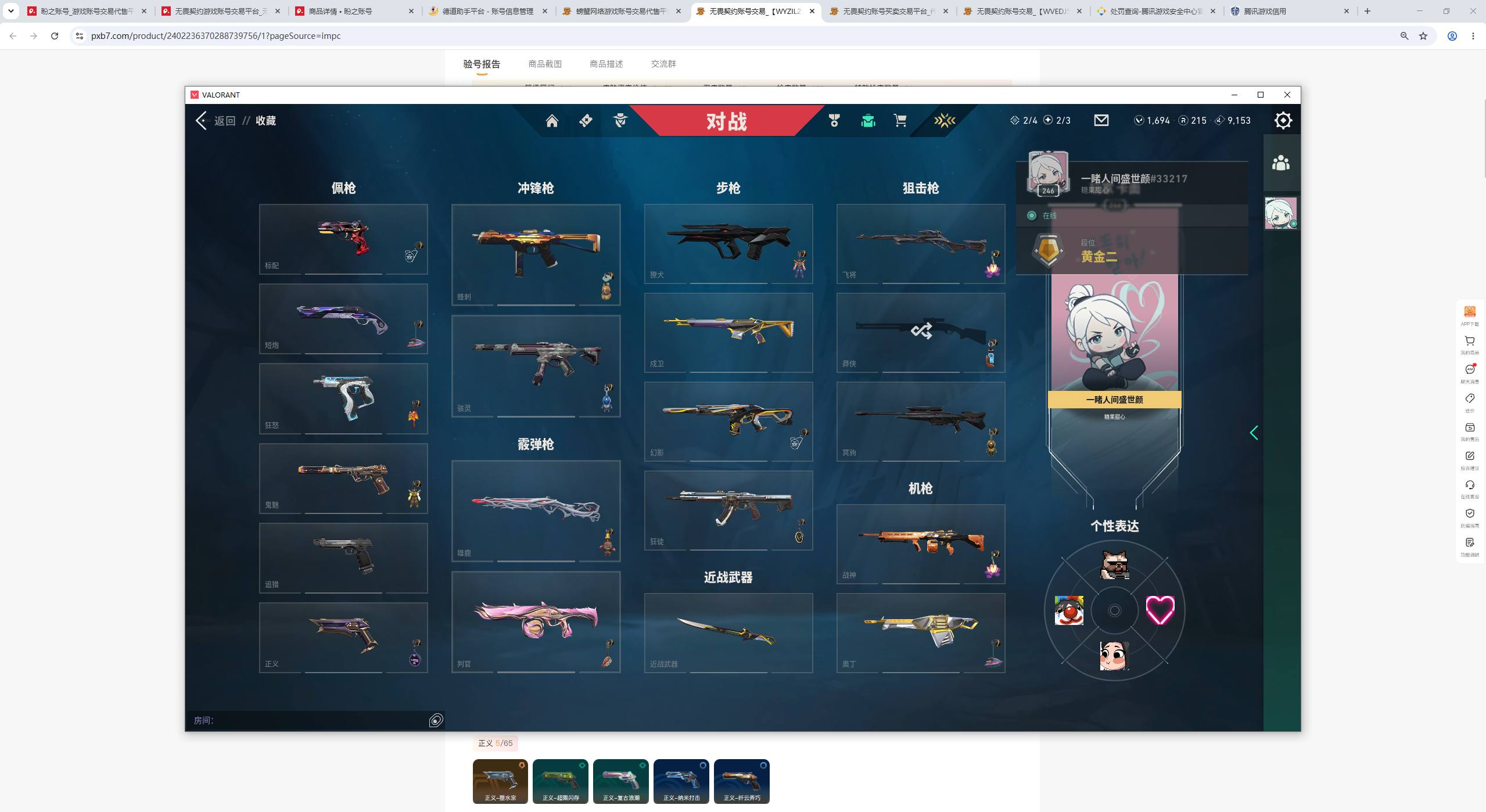Open 防骗指南 shield in the sidebar

point(1470,518)
